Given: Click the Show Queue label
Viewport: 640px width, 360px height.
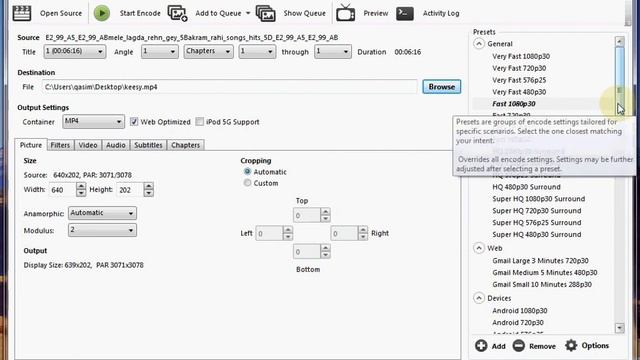Looking at the screenshot, I should tap(304, 13).
